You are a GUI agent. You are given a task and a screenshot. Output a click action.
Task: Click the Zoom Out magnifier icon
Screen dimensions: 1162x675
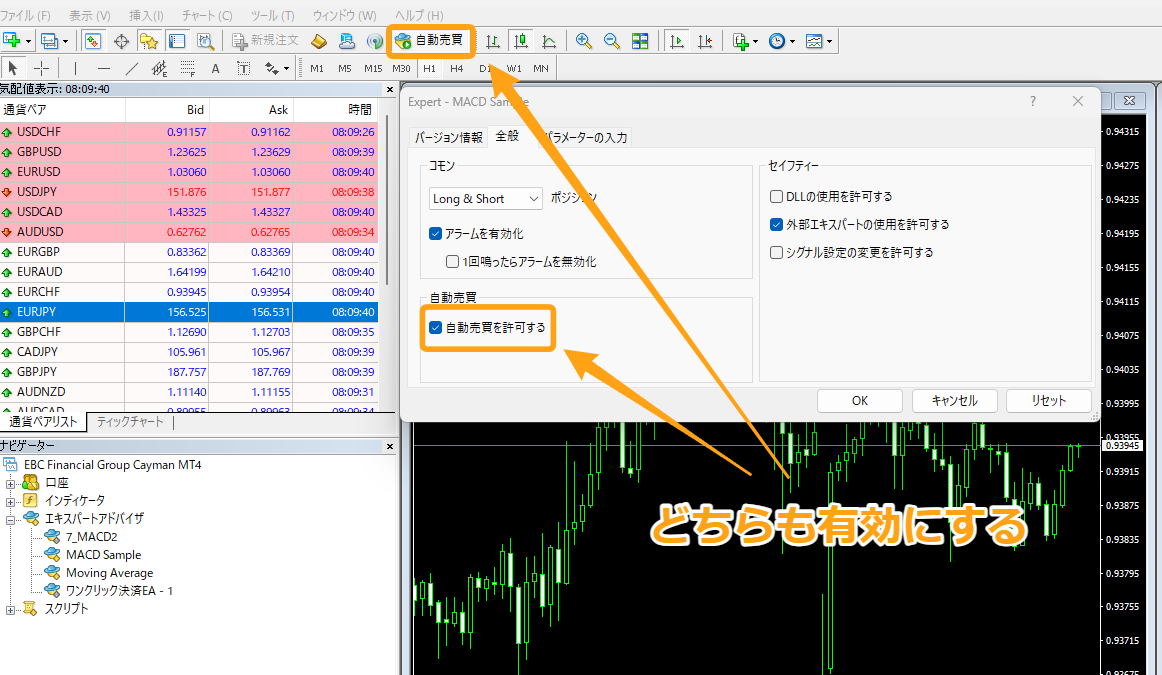pos(611,41)
